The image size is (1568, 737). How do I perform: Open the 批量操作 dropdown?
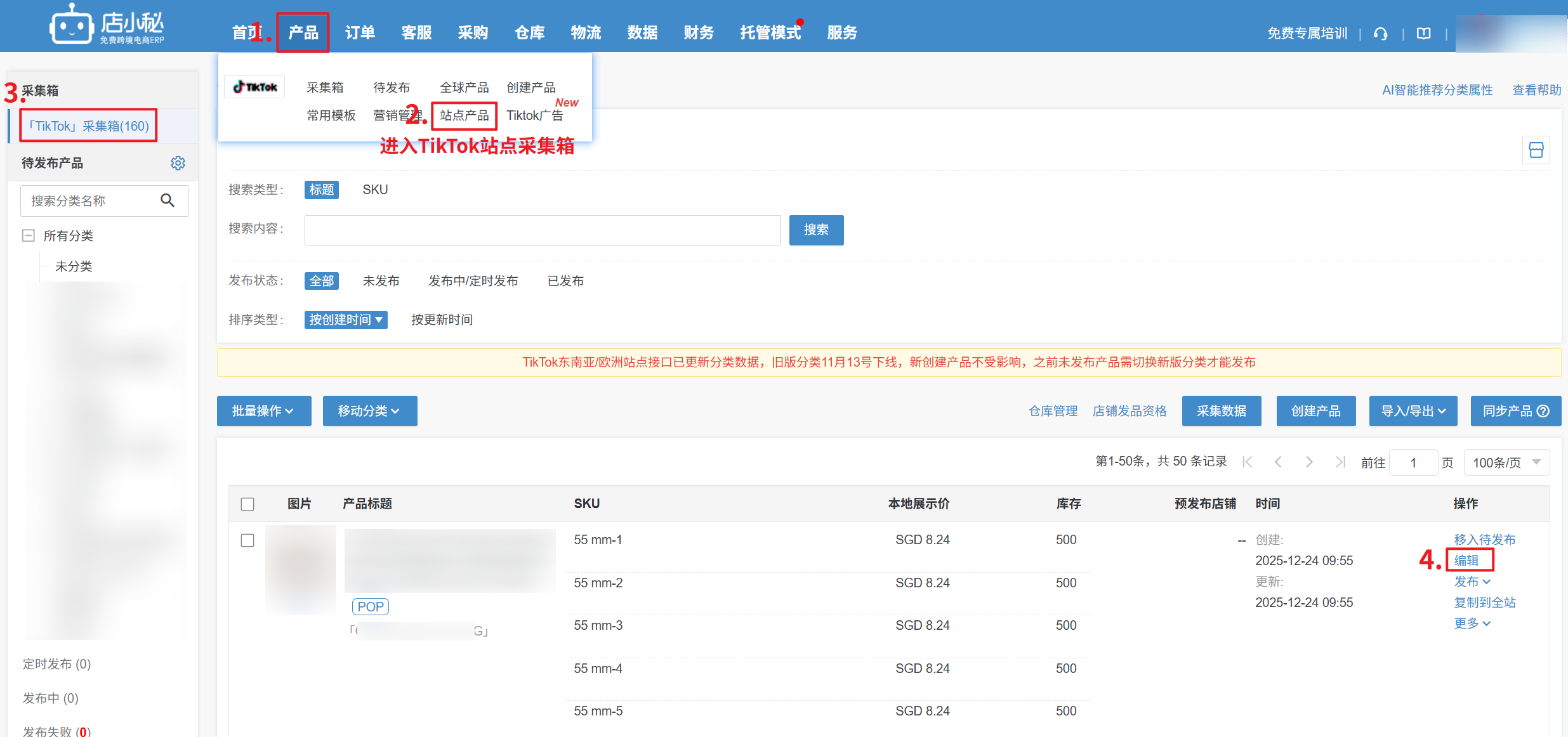(x=263, y=411)
